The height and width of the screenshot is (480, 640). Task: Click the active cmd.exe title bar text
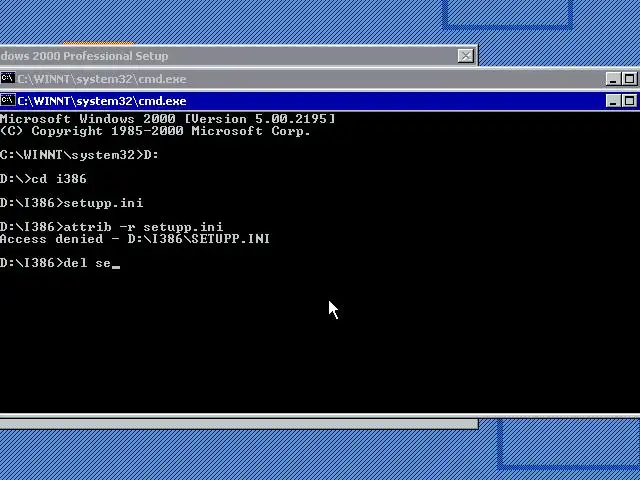(x=102, y=101)
